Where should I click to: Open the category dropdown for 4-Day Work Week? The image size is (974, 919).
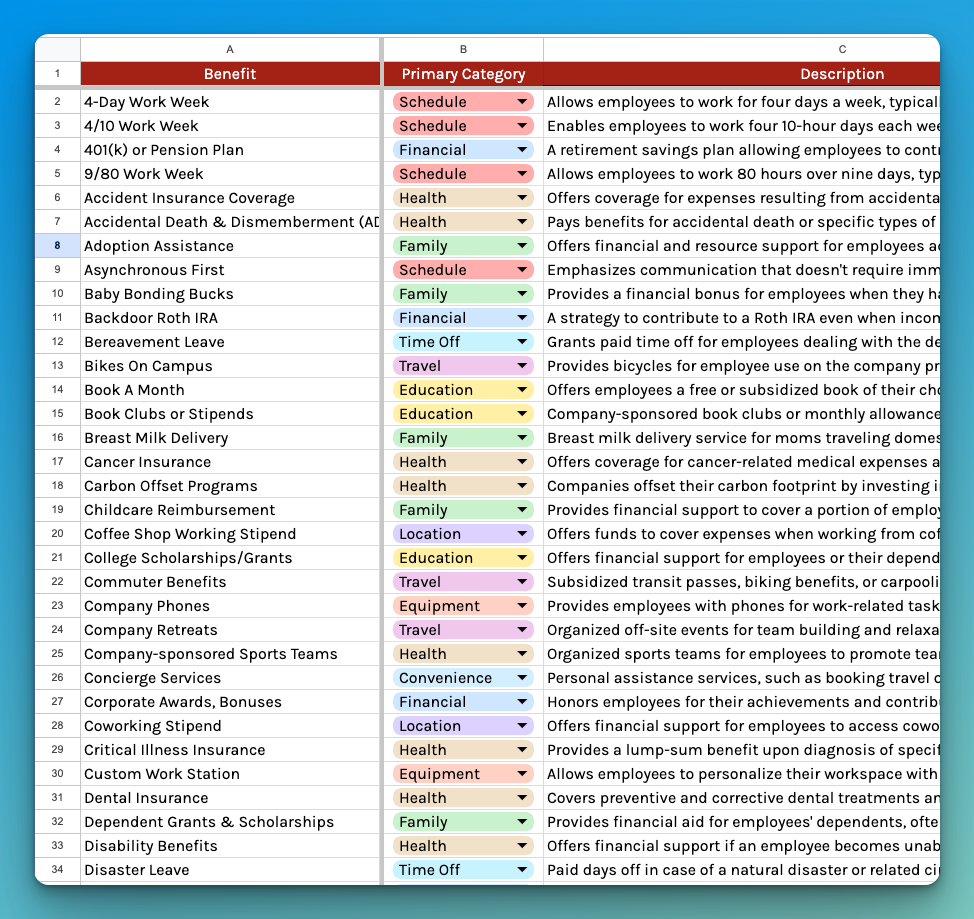[x=522, y=102]
